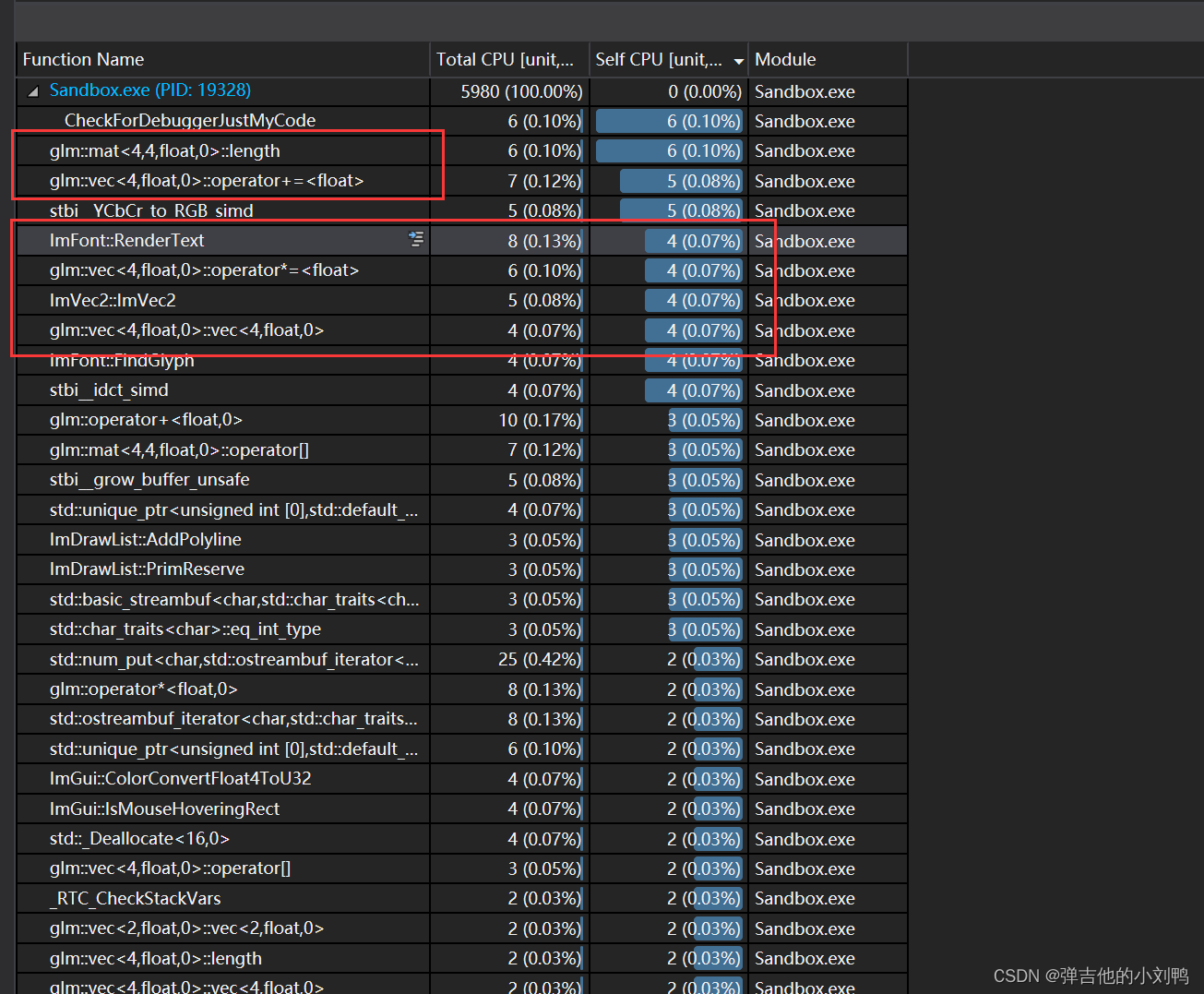Screen dimensions: 1204x994
Task: Click Self CPU bar for CheckForDebuggerJustMyCode
Action: (669, 121)
